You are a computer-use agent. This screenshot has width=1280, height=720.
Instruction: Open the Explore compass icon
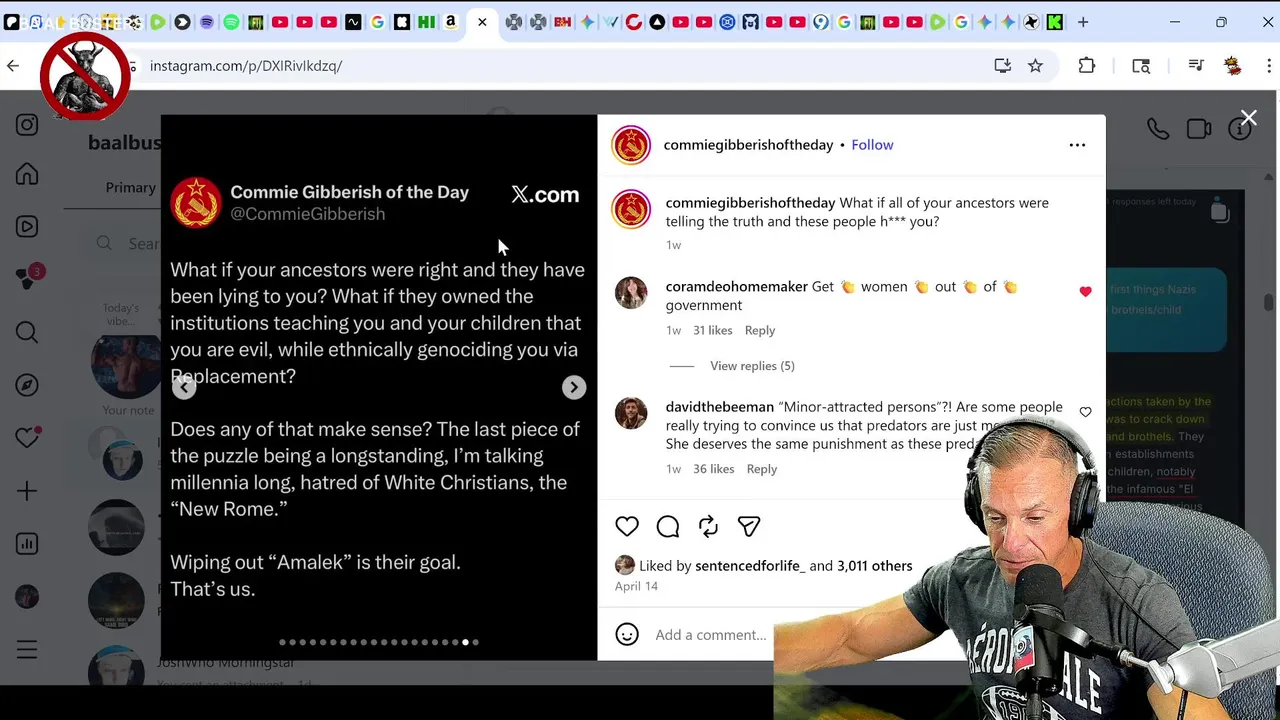pyautogui.click(x=27, y=385)
